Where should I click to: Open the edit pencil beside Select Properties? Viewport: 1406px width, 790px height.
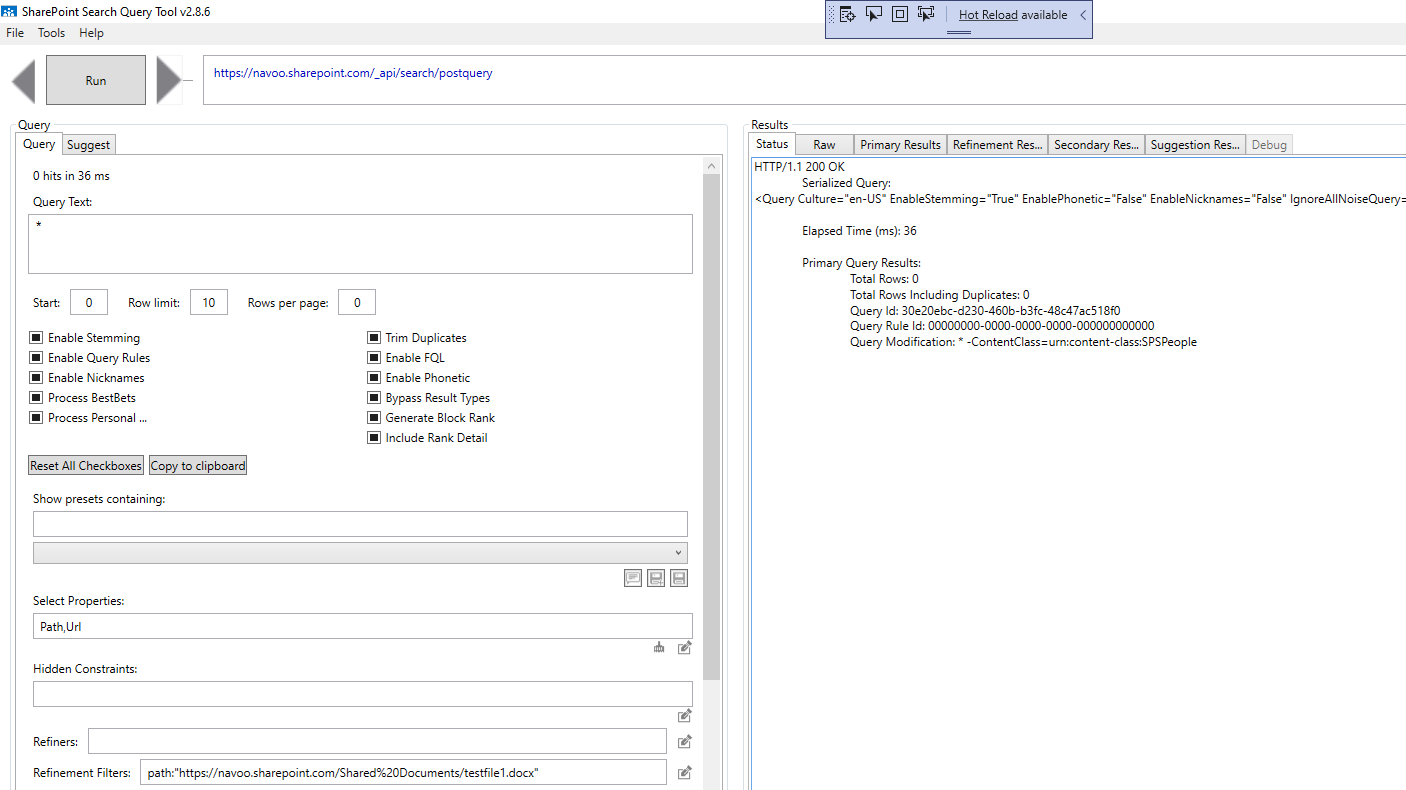point(684,647)
